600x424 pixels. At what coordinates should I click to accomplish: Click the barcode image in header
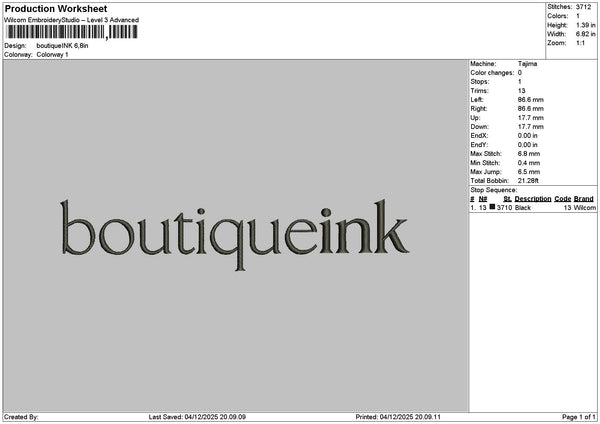coord(72,32)
